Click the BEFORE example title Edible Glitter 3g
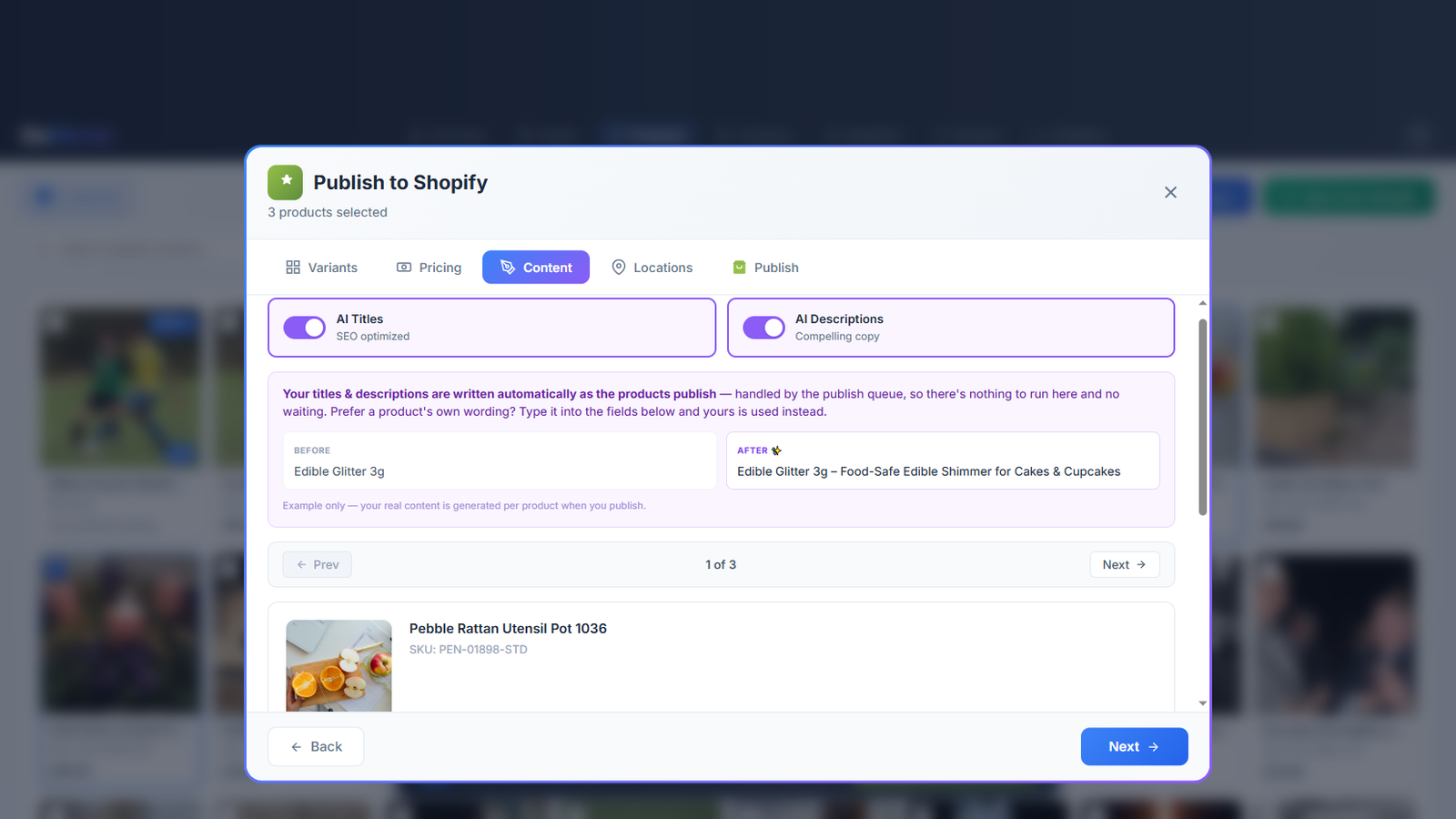1456x819 pixels. pos(339,471)
